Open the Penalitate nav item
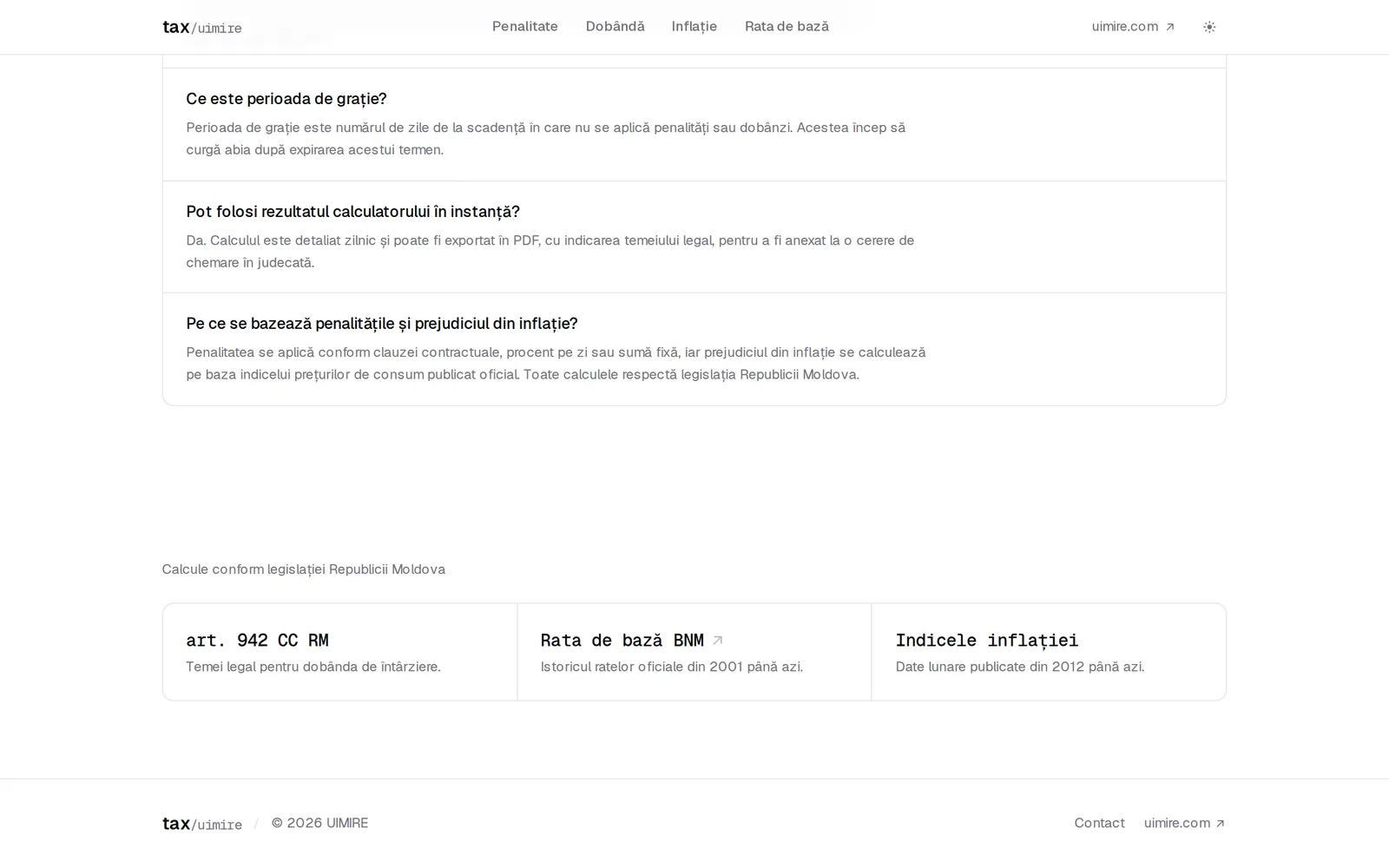This screenshot has width=1389, height=868. [525, 27]
